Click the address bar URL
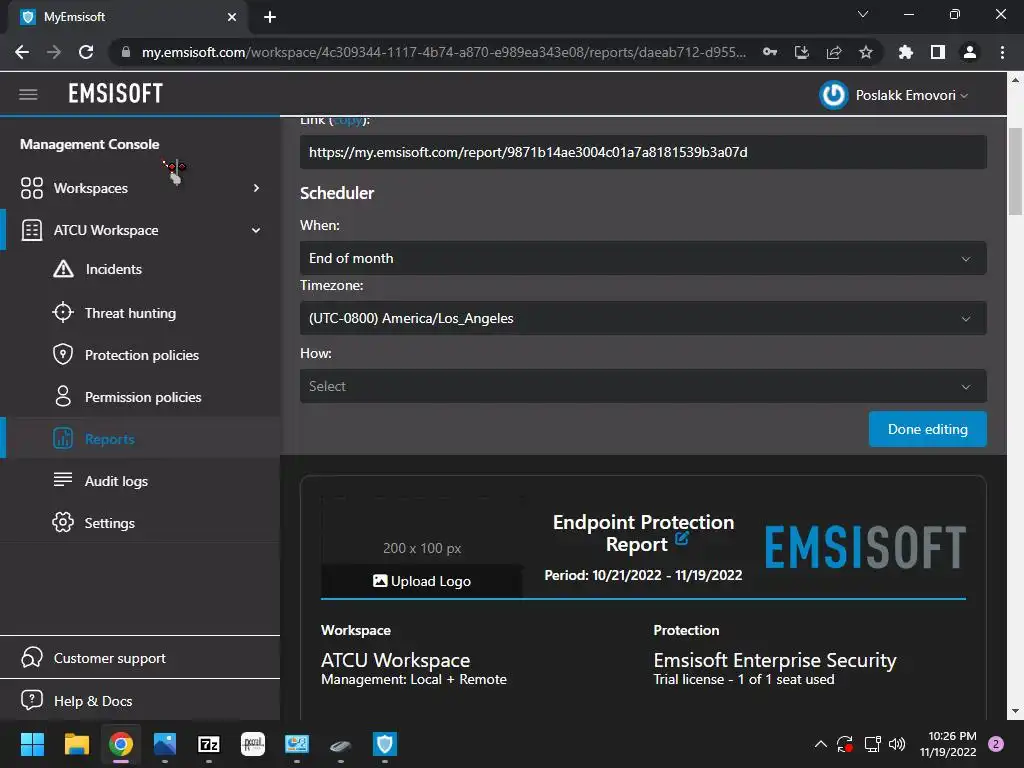The height and width of the screenshot is (768, 1024). (443, 52)
